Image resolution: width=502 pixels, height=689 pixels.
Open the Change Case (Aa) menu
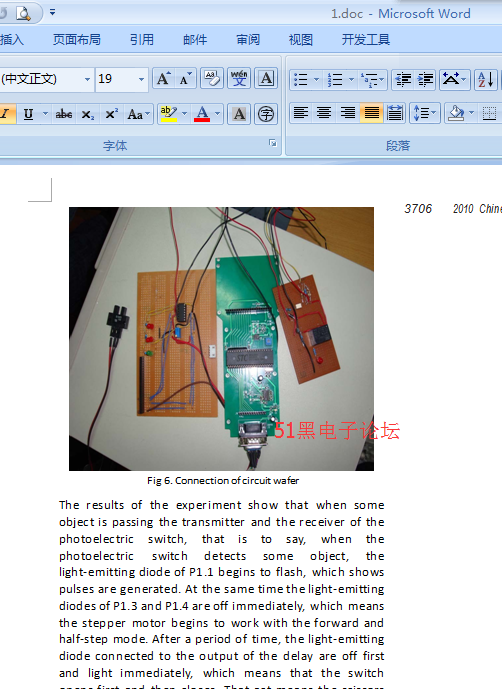coord(138,114)
